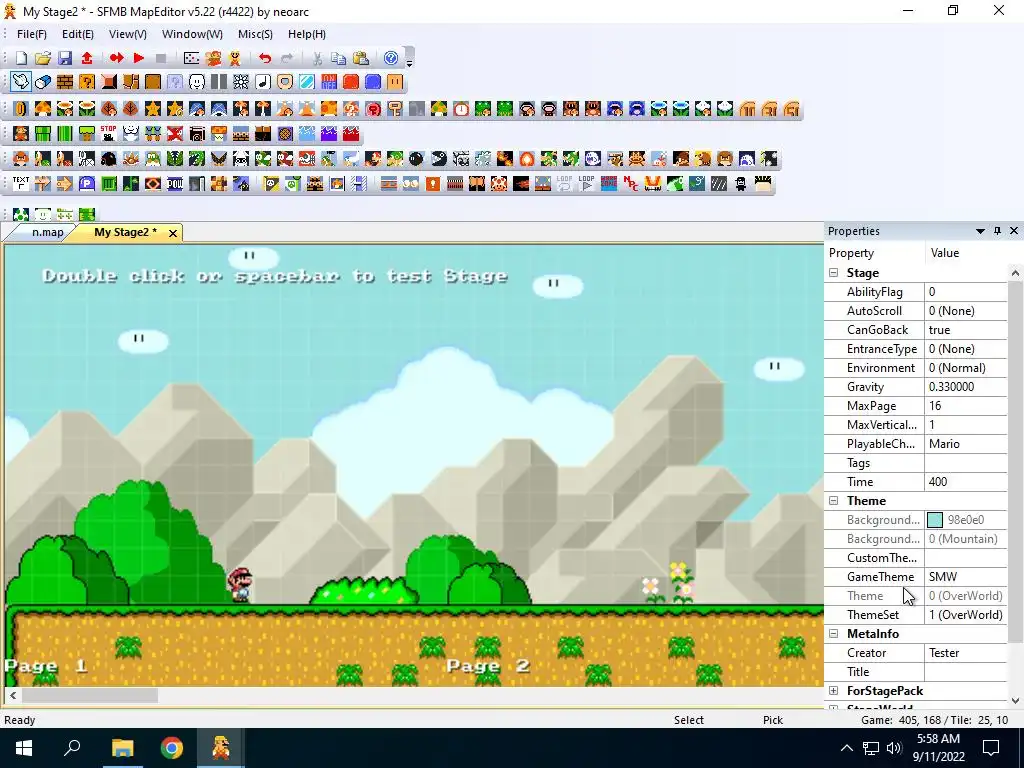Collapse the Theme property group
Viewport: 1024px width, 768px height.
[834, 501]
